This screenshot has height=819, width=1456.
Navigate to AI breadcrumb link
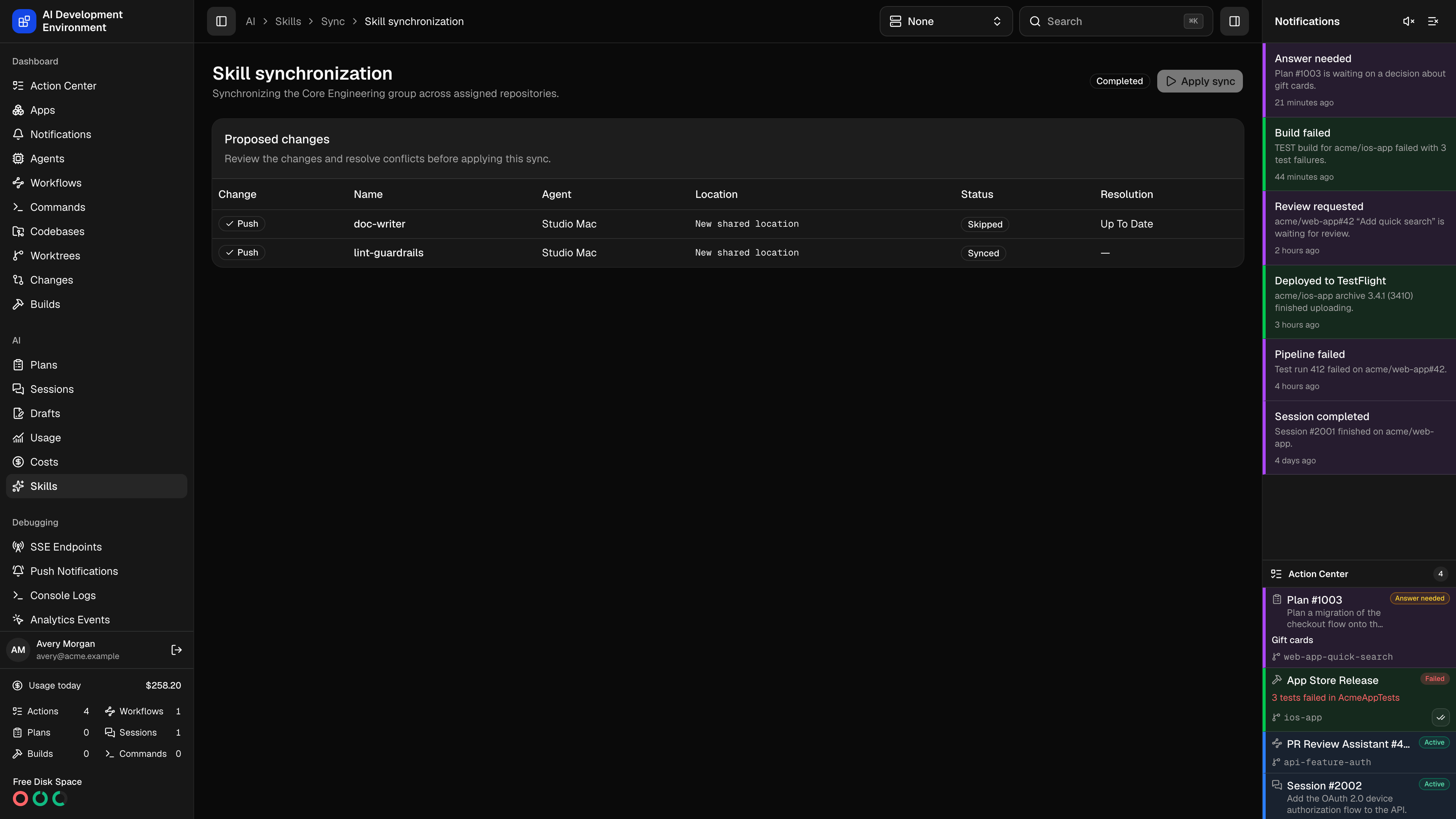point(250,22)
